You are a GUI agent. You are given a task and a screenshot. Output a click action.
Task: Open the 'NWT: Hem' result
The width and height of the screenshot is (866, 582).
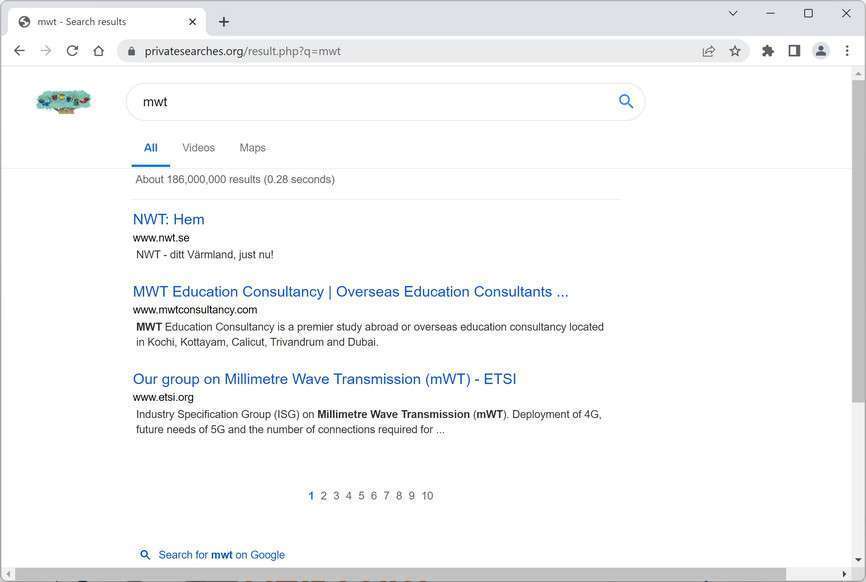[168, 219]
